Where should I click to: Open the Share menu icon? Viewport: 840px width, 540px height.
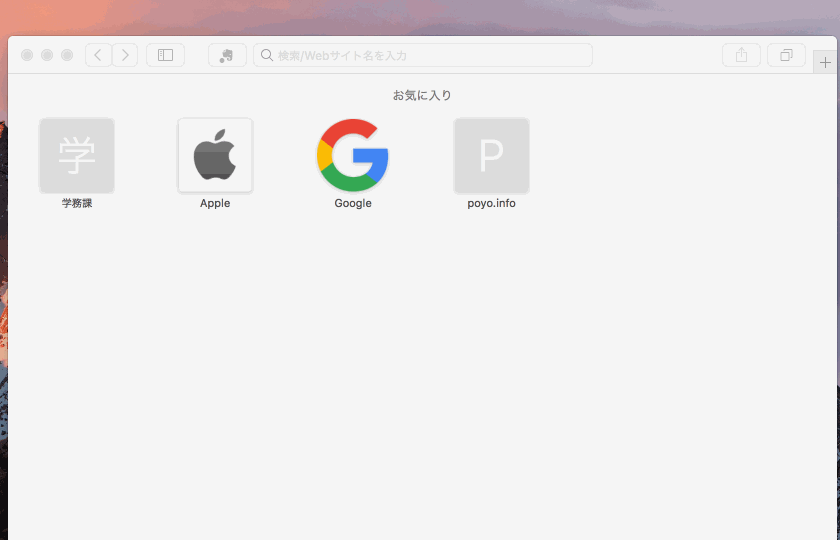click(x=741, y=55)
